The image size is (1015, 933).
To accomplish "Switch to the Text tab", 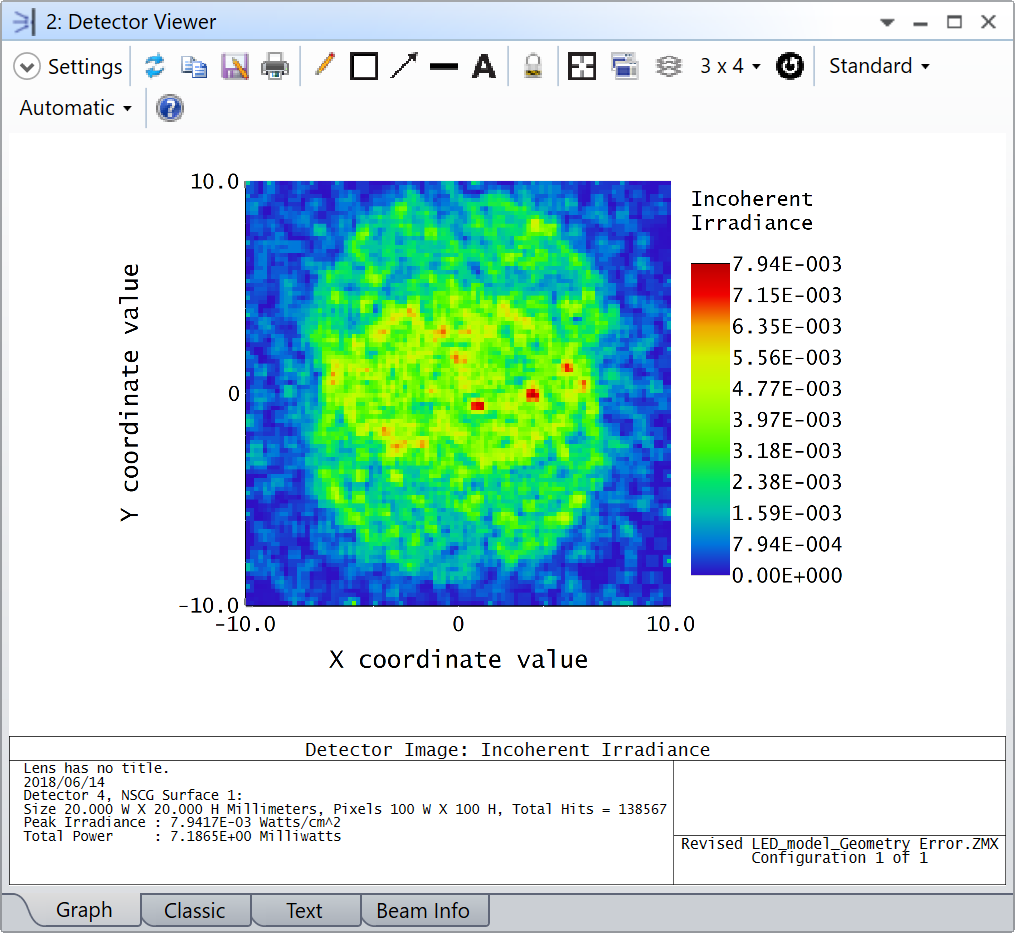I will [x=304, y=911].
